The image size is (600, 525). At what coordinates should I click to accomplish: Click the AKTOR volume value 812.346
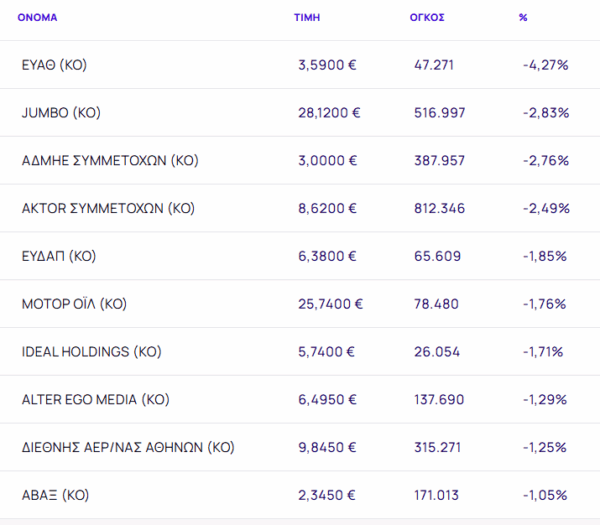pyautogui.click(x=439, y=209)
